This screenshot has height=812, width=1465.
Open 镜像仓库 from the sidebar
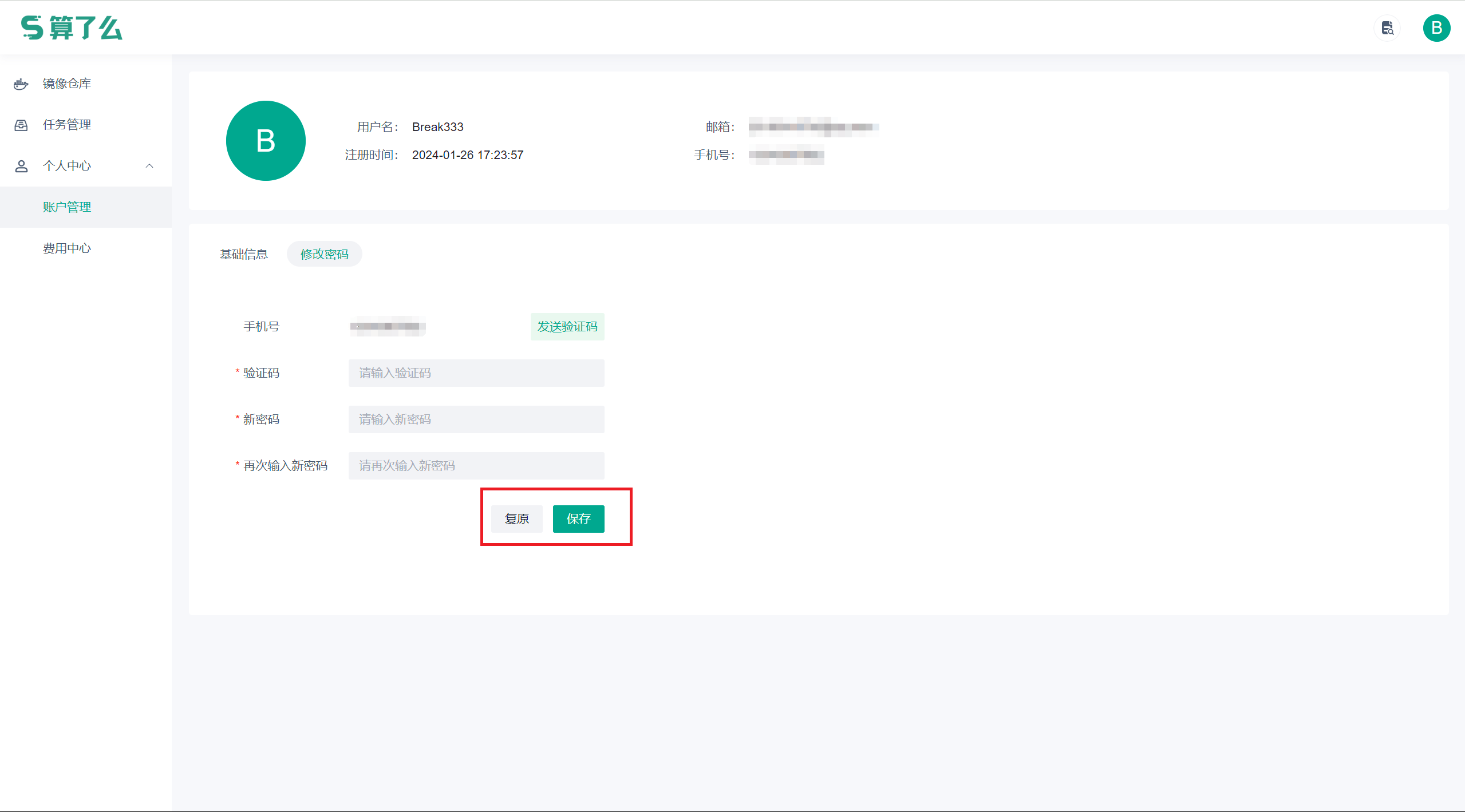66,84
